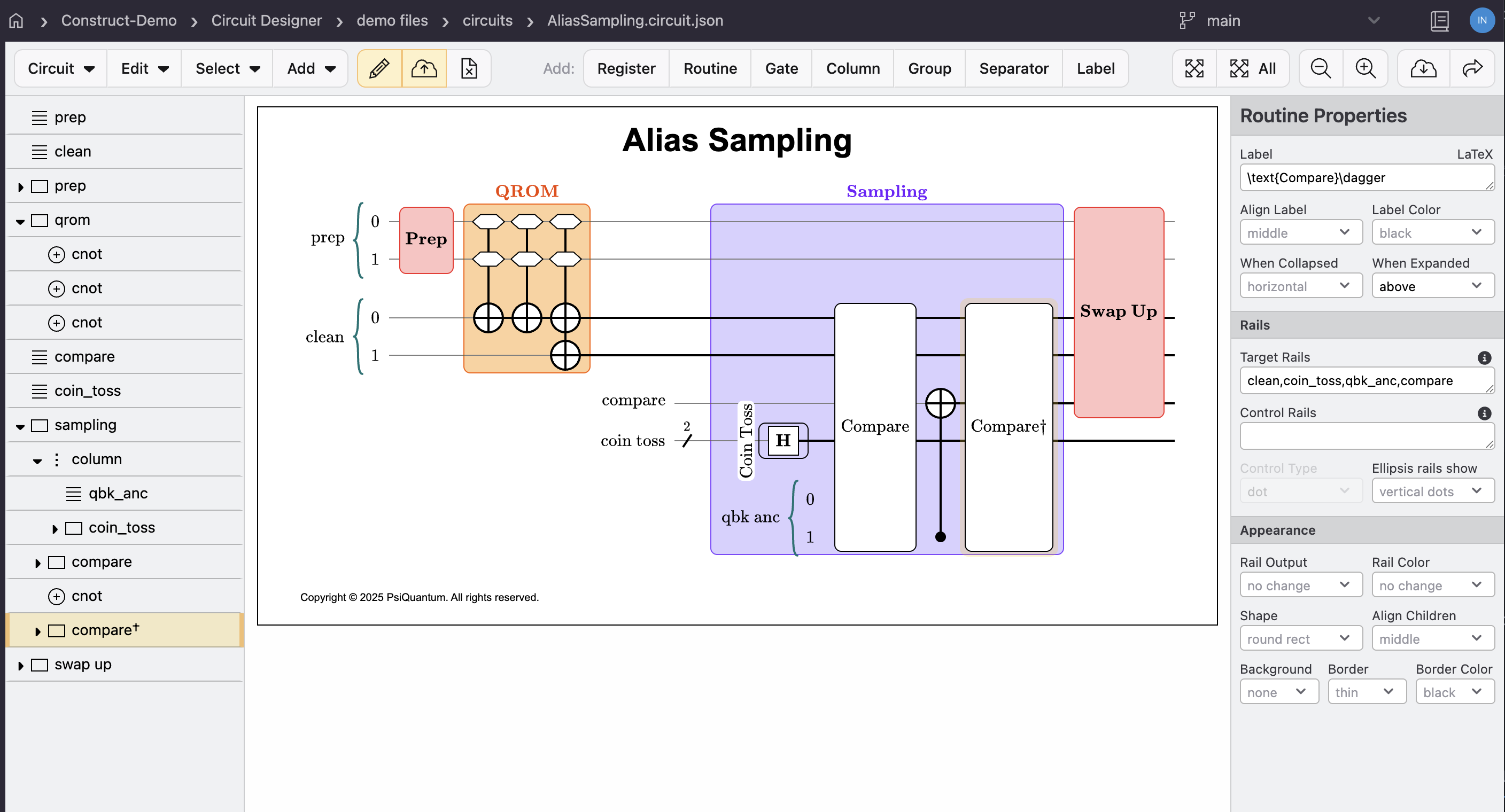Click the Target Rails info icon
1505x812 pixels.
[1485, 357]
